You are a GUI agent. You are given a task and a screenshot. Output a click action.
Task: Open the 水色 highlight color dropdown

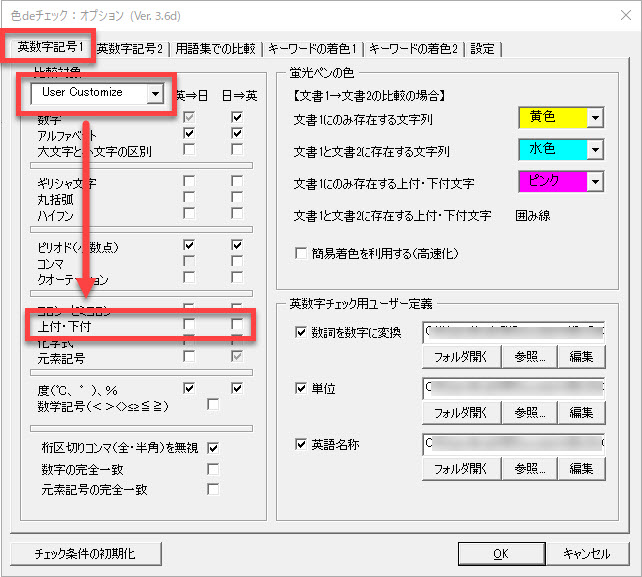(x=596, y=150)
